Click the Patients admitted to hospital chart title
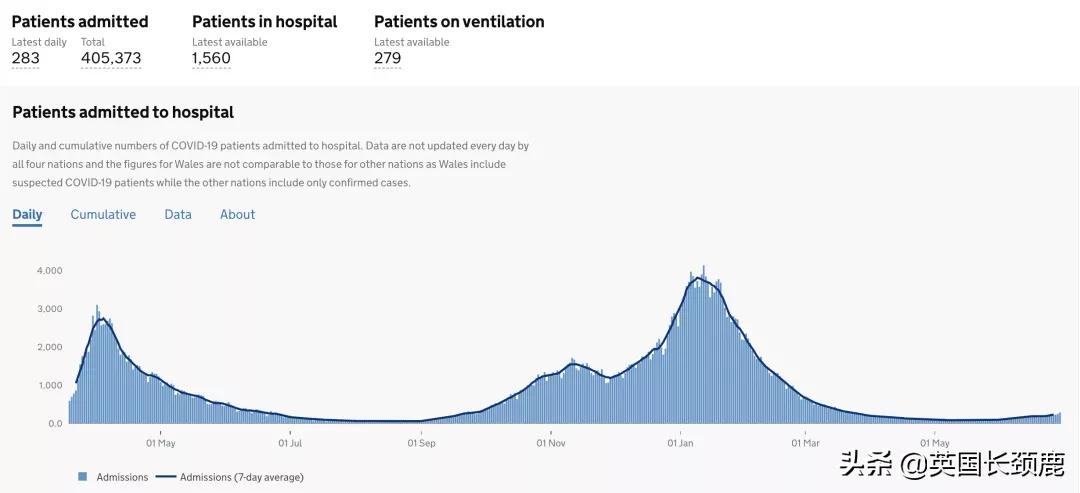 click(123, 112)
